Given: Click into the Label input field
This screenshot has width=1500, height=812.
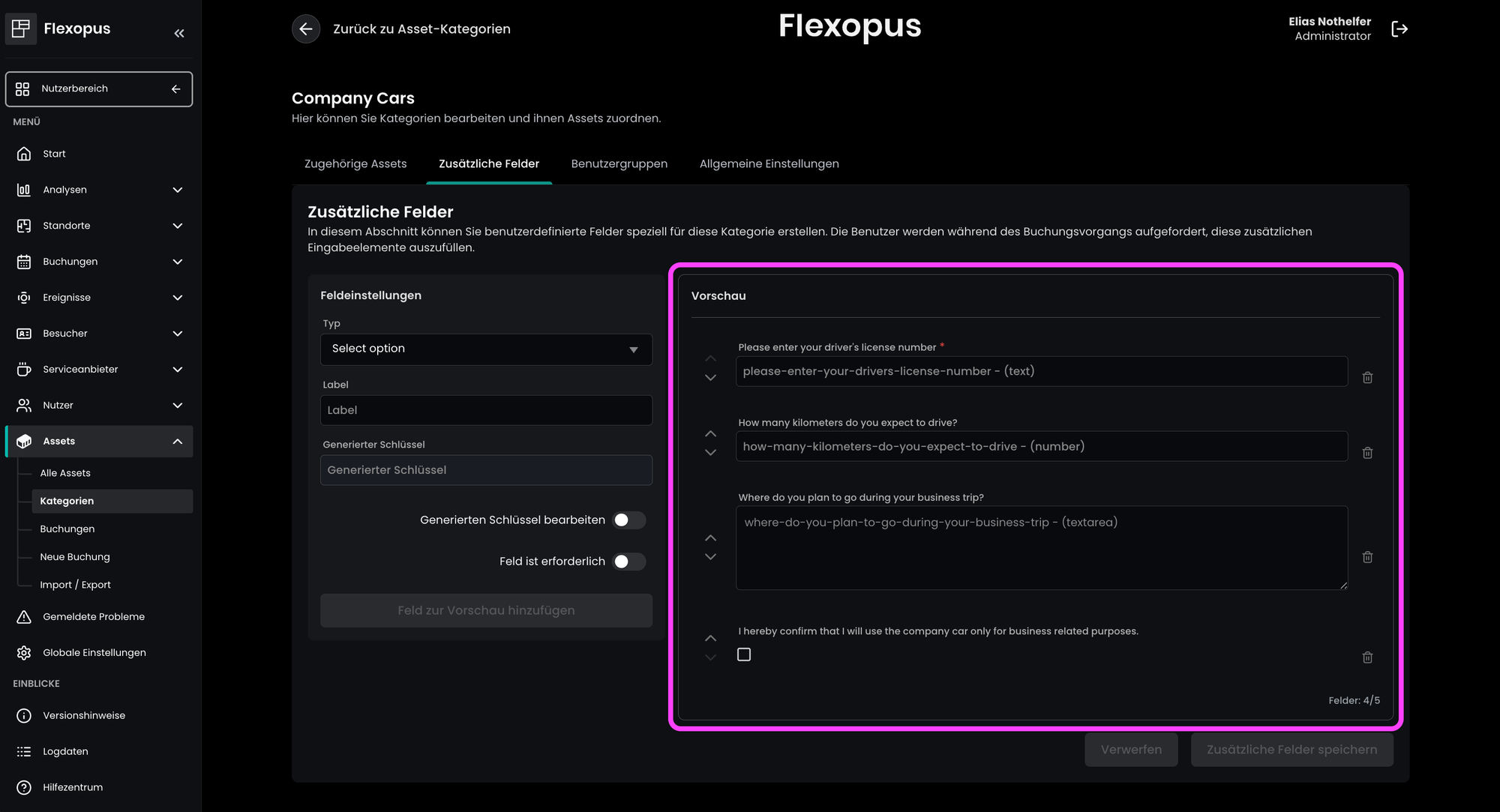Looking at the screenshot, I should pyautogui.click(x=486, y=410).
